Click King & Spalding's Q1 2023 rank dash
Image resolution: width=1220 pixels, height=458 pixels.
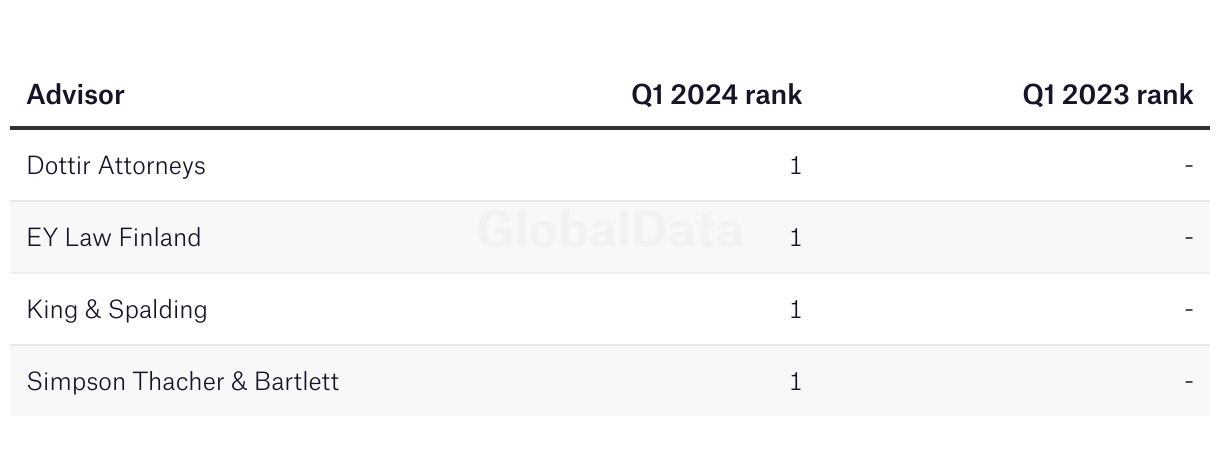tap(1189, 309)
